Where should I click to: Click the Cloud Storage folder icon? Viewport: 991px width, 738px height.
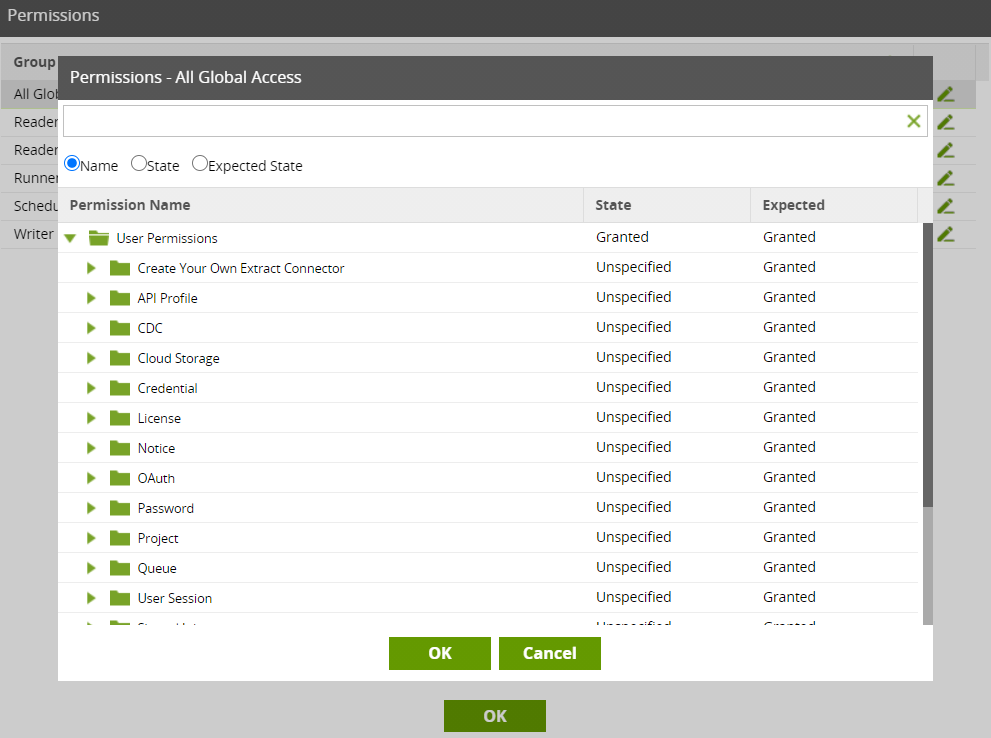point(119,358)
